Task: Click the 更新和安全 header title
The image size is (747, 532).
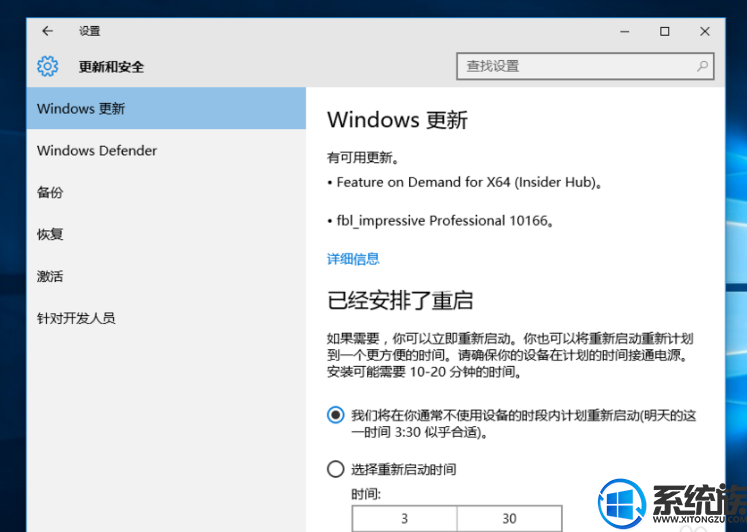Action: [x=111, y=67]
